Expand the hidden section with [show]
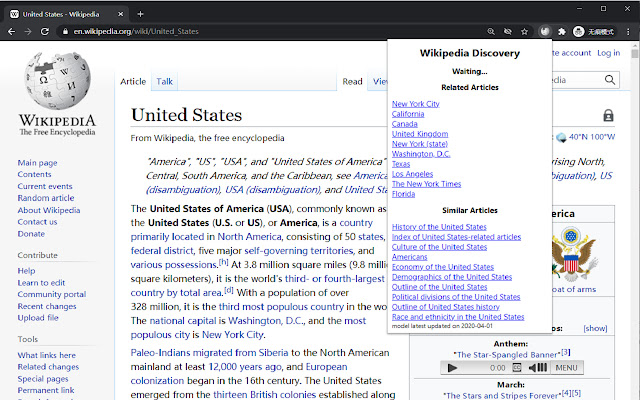Viewport: 640px width, 400px height. 595,328
